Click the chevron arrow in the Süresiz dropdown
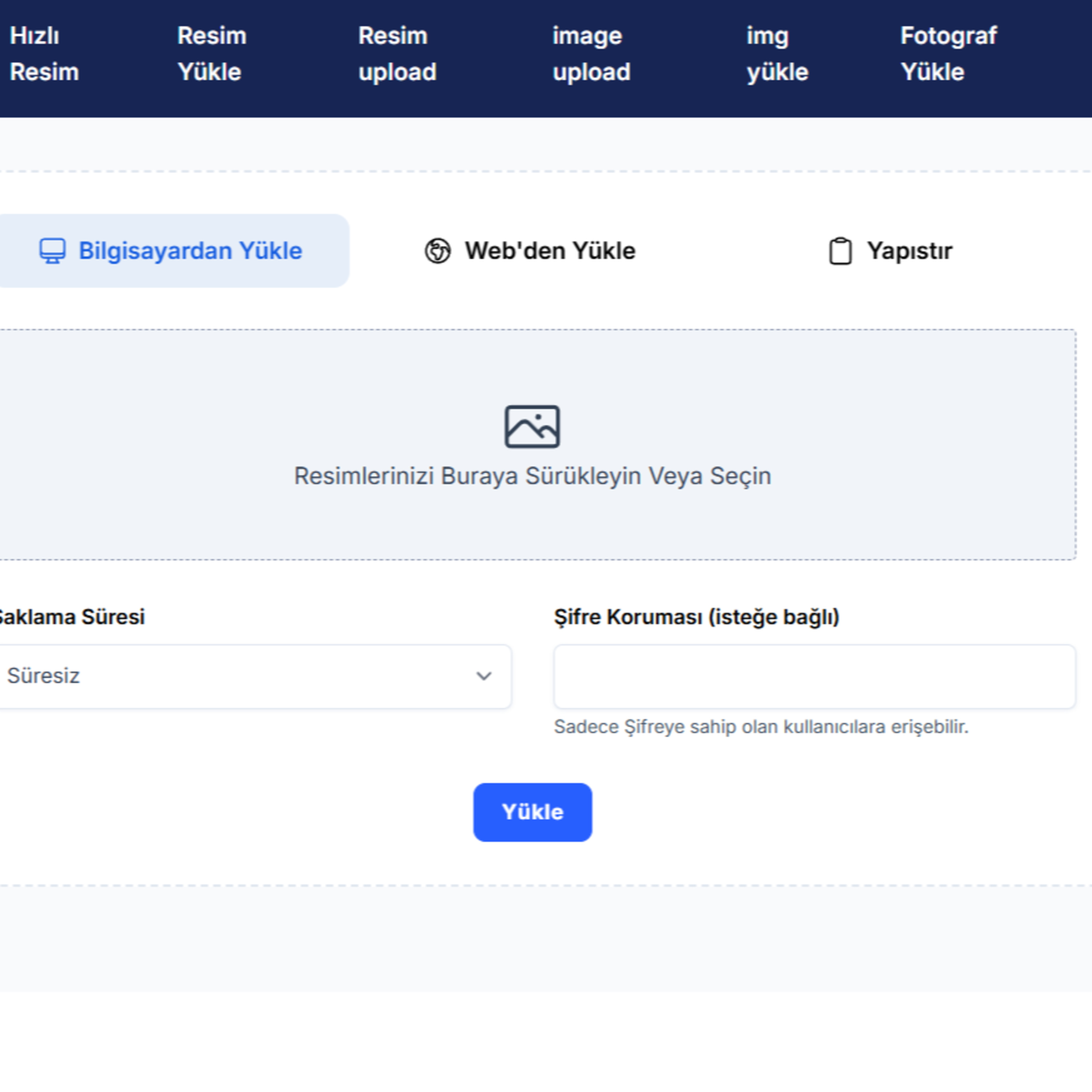The width and height of the screenshot is (1092, 1092). point(484,676)
